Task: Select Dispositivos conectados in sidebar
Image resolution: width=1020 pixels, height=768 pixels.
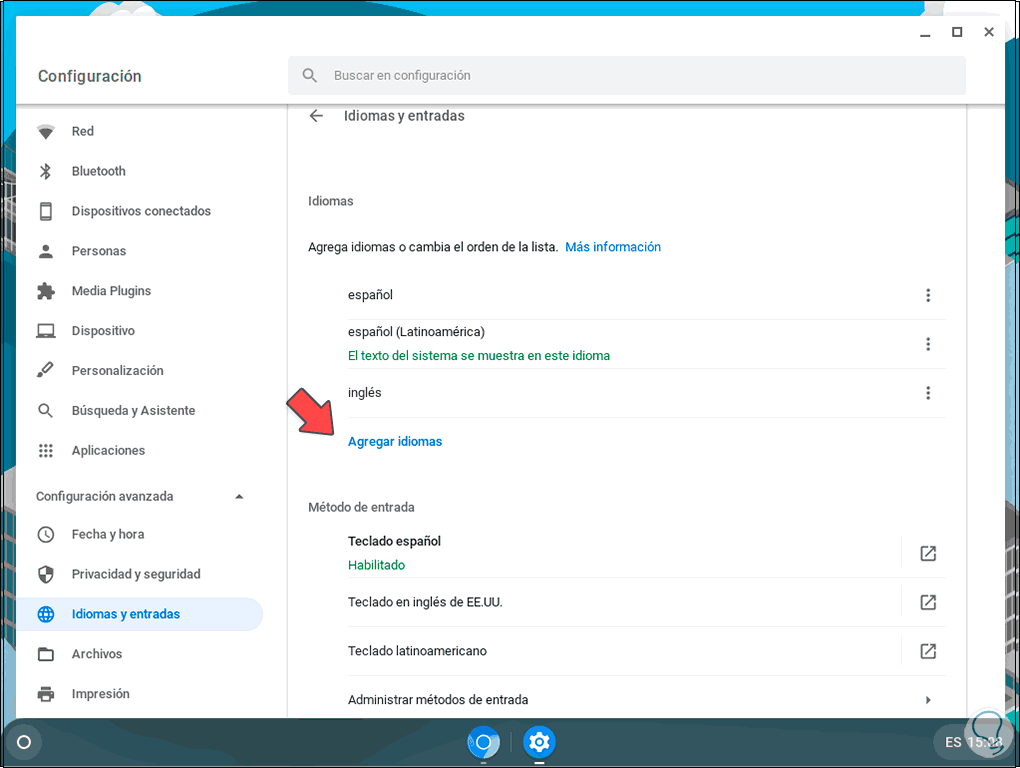Action: tap(139, 211)
